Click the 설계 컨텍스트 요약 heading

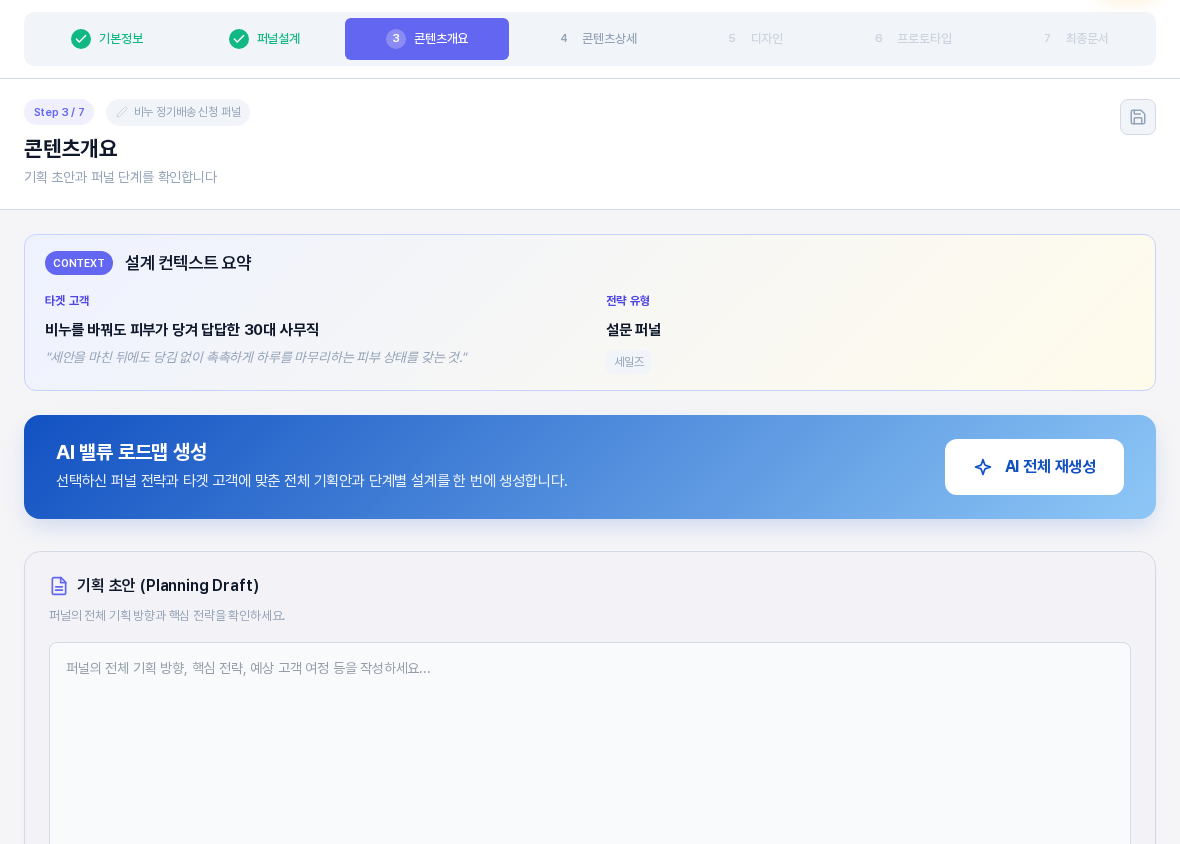(188, 263)
